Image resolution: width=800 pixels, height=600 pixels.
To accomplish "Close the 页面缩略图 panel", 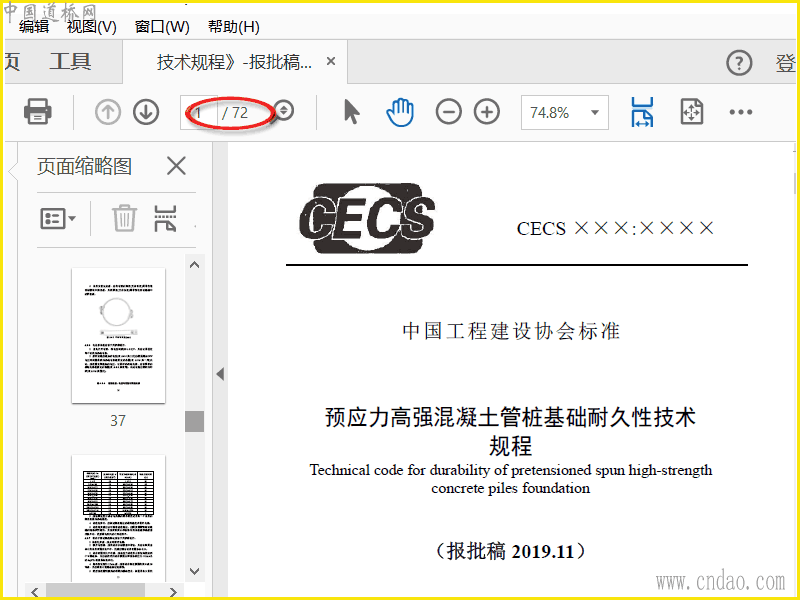I will click(177, 166).
